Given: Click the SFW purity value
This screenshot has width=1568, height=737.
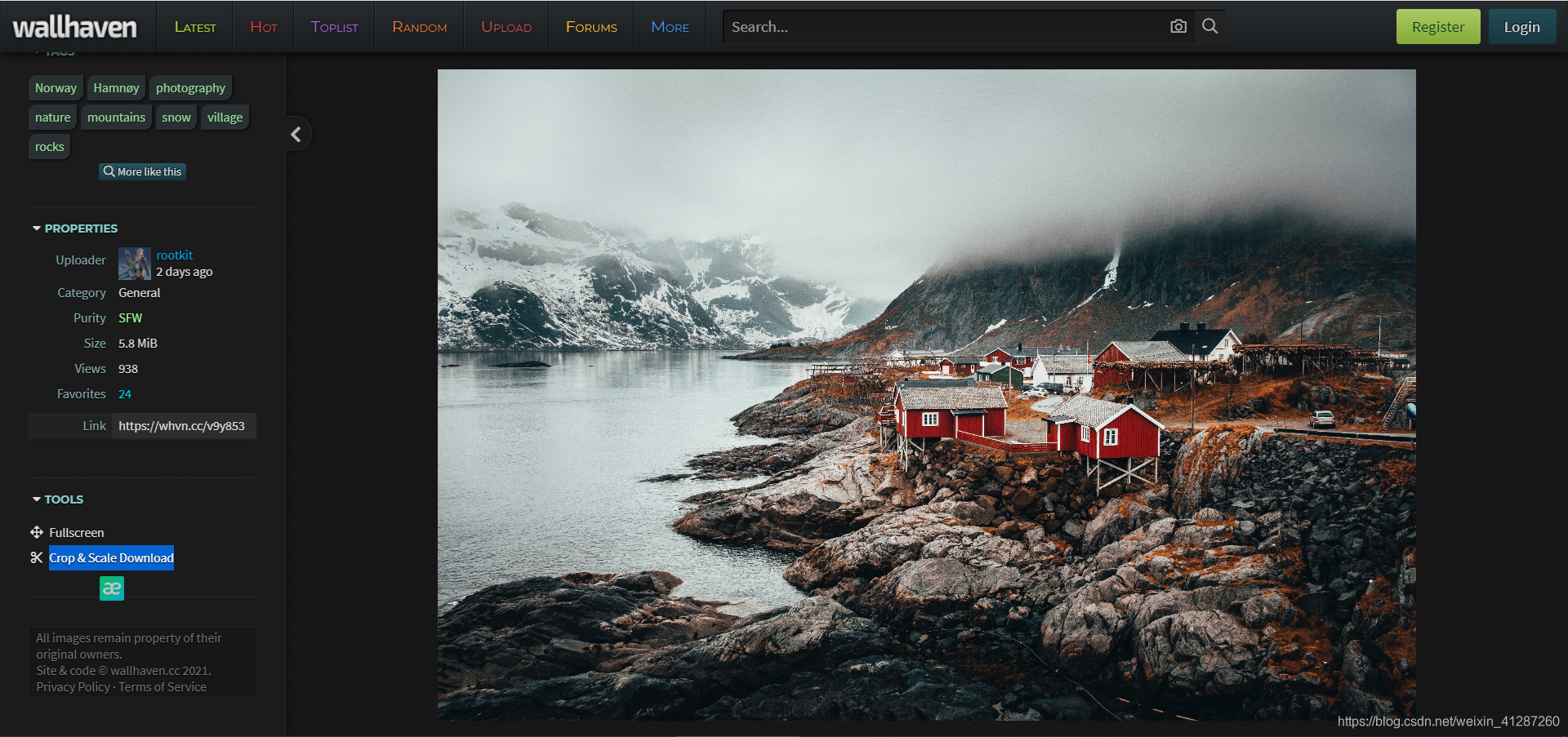Looking at the screenshot, I should click(131, 317).
